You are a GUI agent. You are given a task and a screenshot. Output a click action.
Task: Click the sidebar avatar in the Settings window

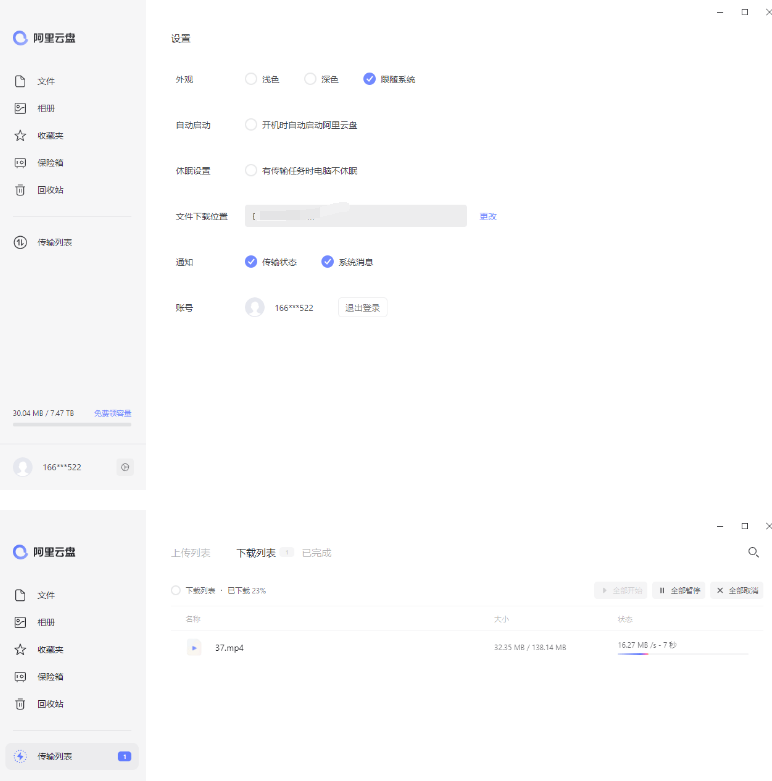pos(22,467)
